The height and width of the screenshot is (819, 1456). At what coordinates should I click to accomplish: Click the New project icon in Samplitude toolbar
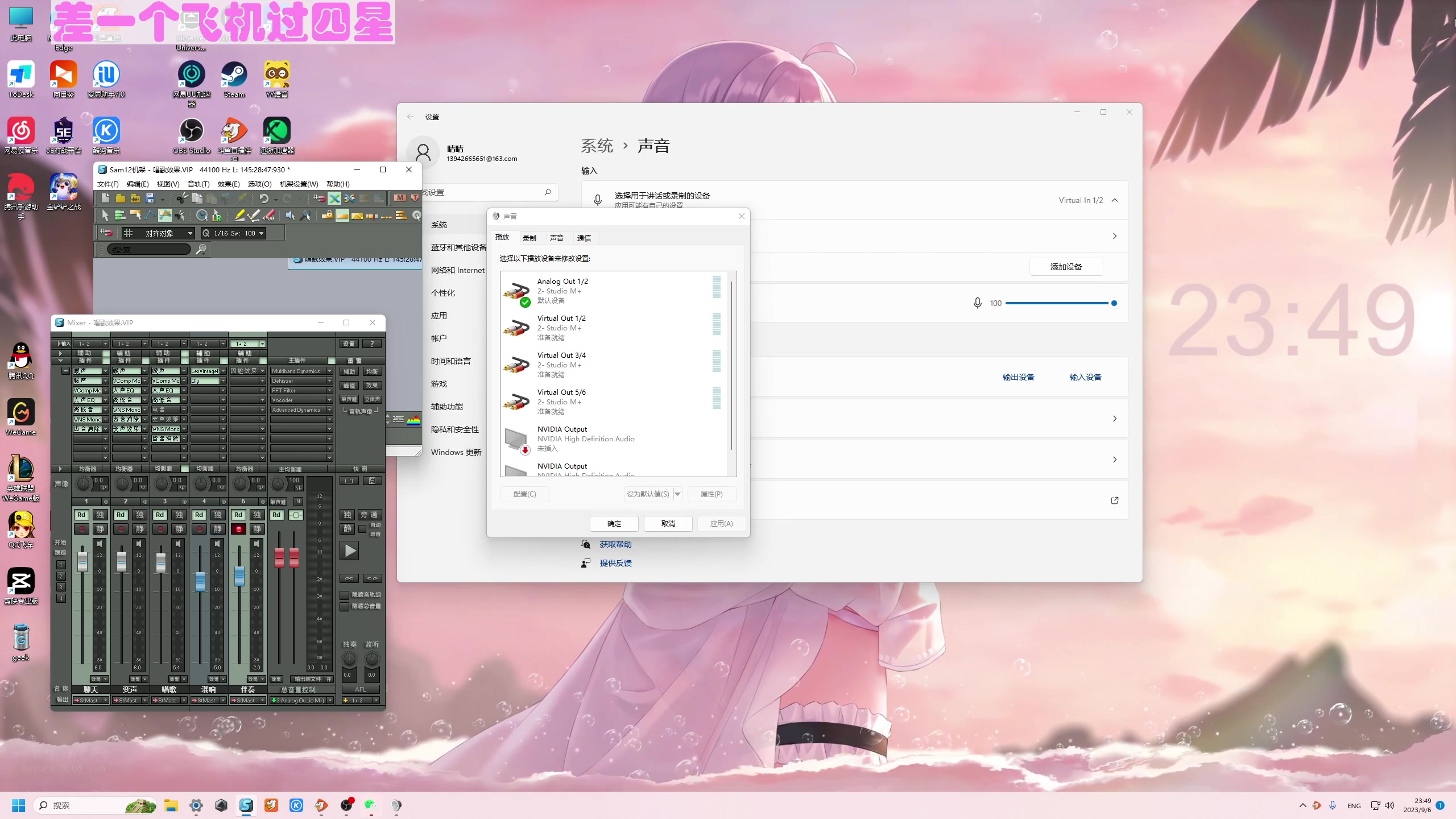point(105,198)
